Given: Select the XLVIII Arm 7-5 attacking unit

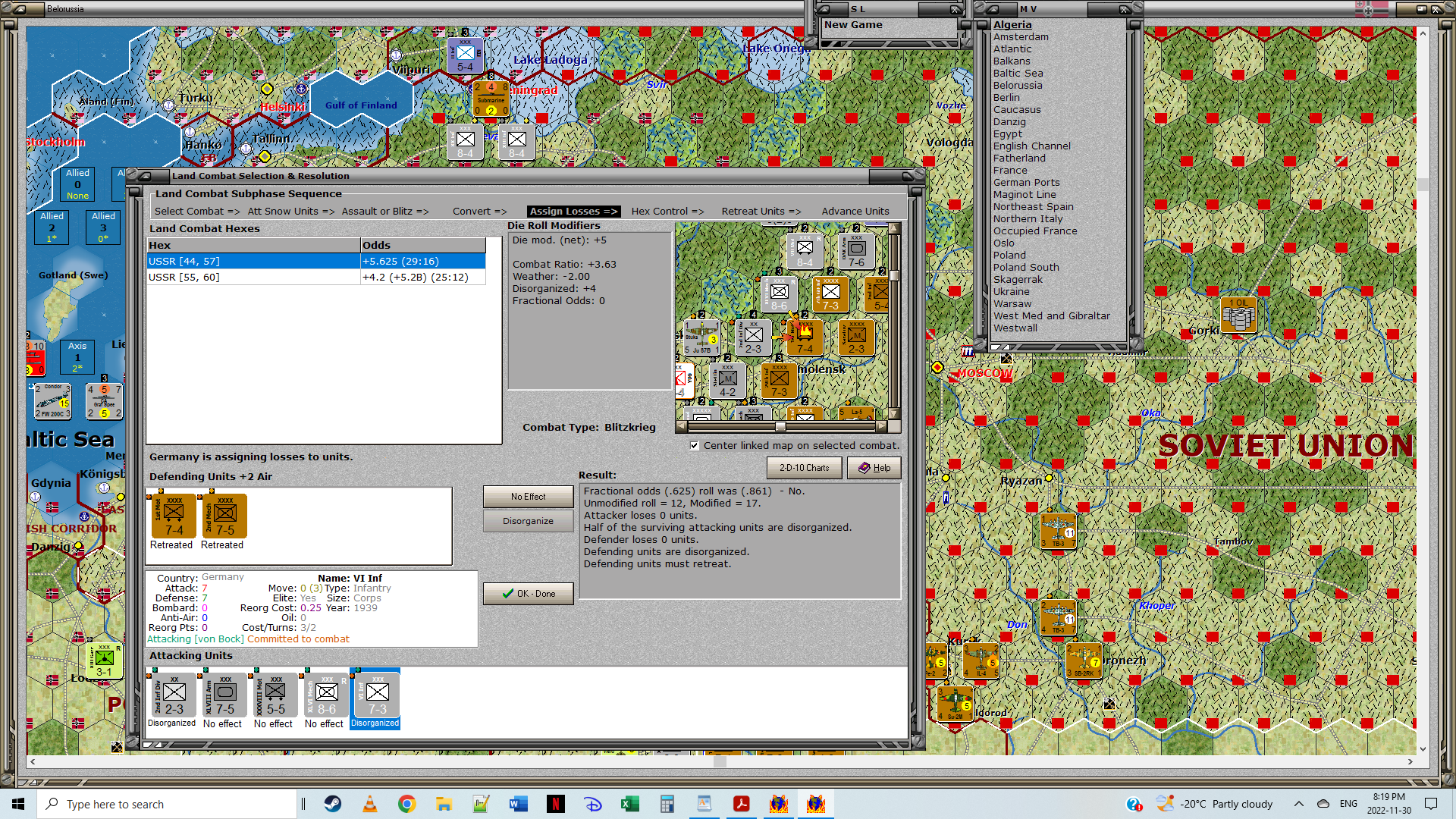Looking at the screenshot, I should (224, 695).
